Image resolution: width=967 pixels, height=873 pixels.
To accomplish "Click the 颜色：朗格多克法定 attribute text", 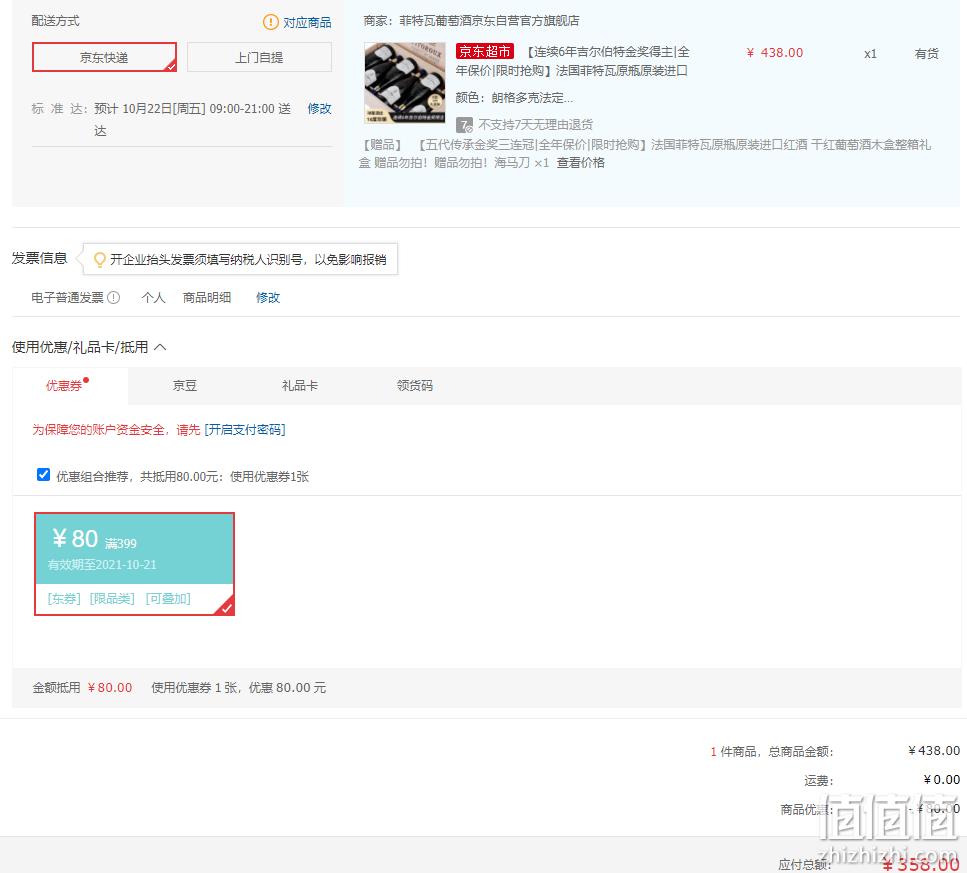I will point(514,98).
